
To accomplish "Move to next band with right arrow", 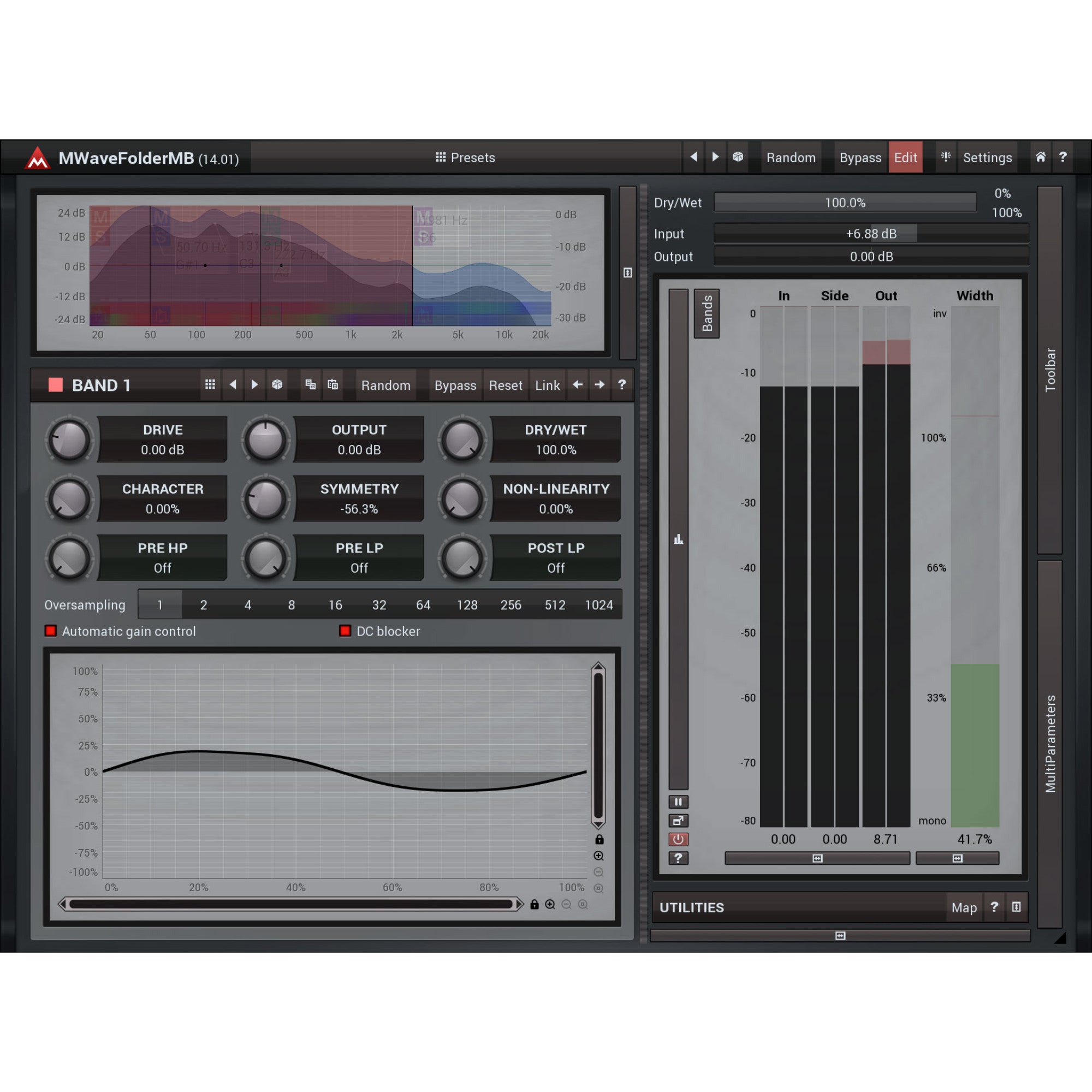I will pos(600,385).
